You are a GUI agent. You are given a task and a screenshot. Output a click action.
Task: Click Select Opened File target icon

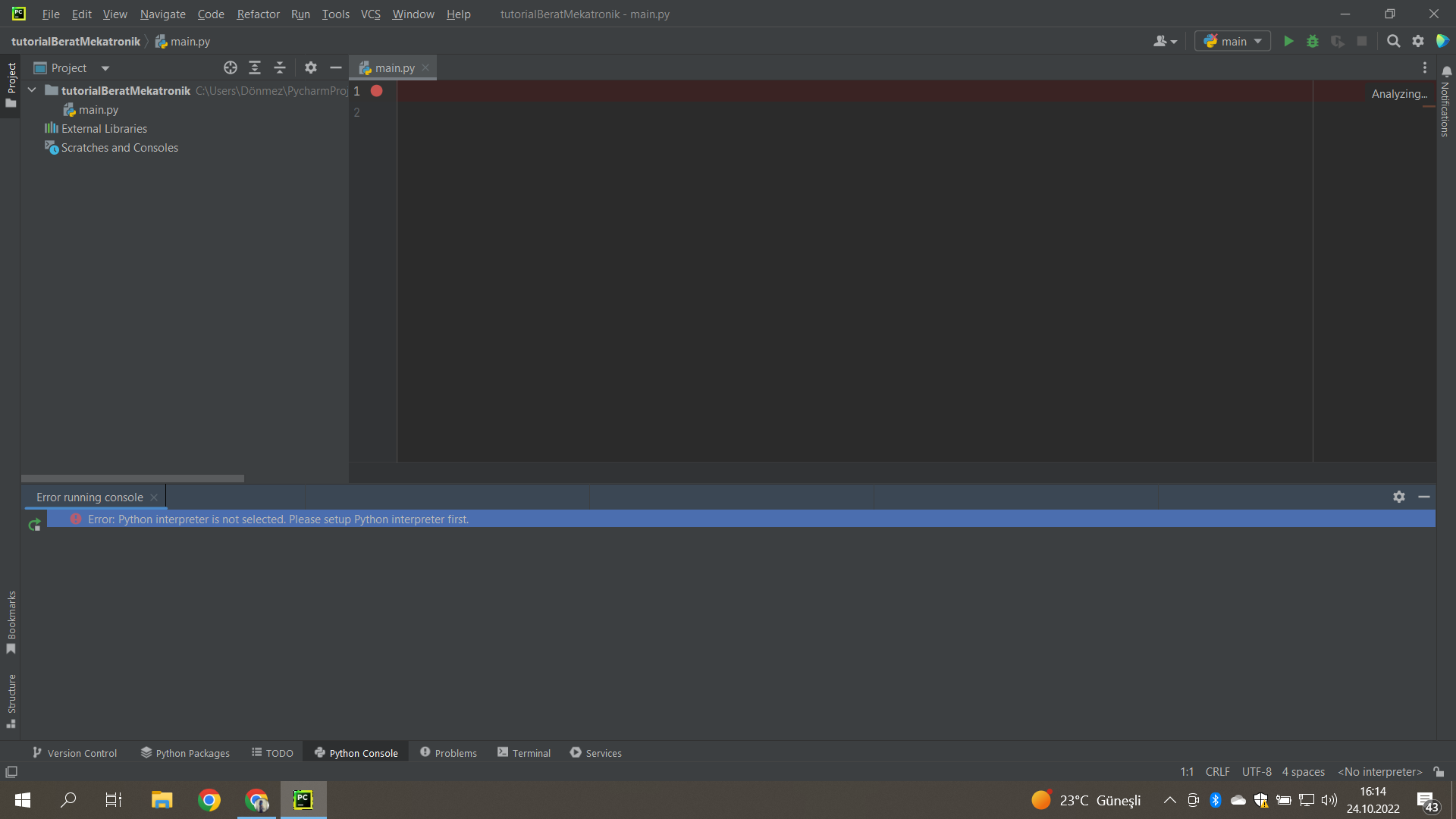point(231,68)
